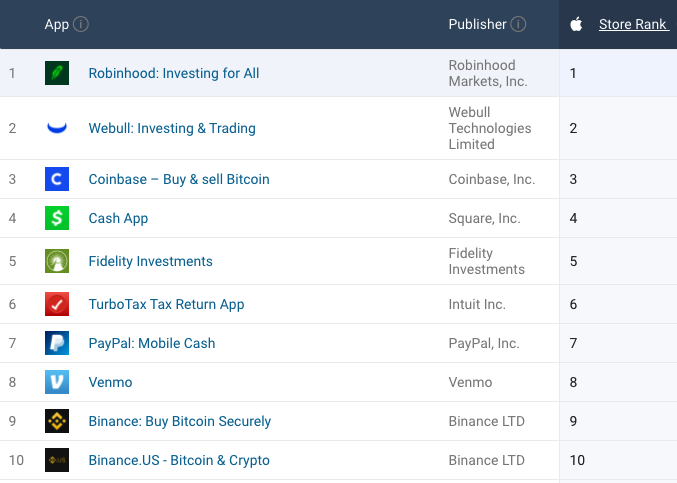
Task: Click the PayPal app icon
Action: [57, 343]
